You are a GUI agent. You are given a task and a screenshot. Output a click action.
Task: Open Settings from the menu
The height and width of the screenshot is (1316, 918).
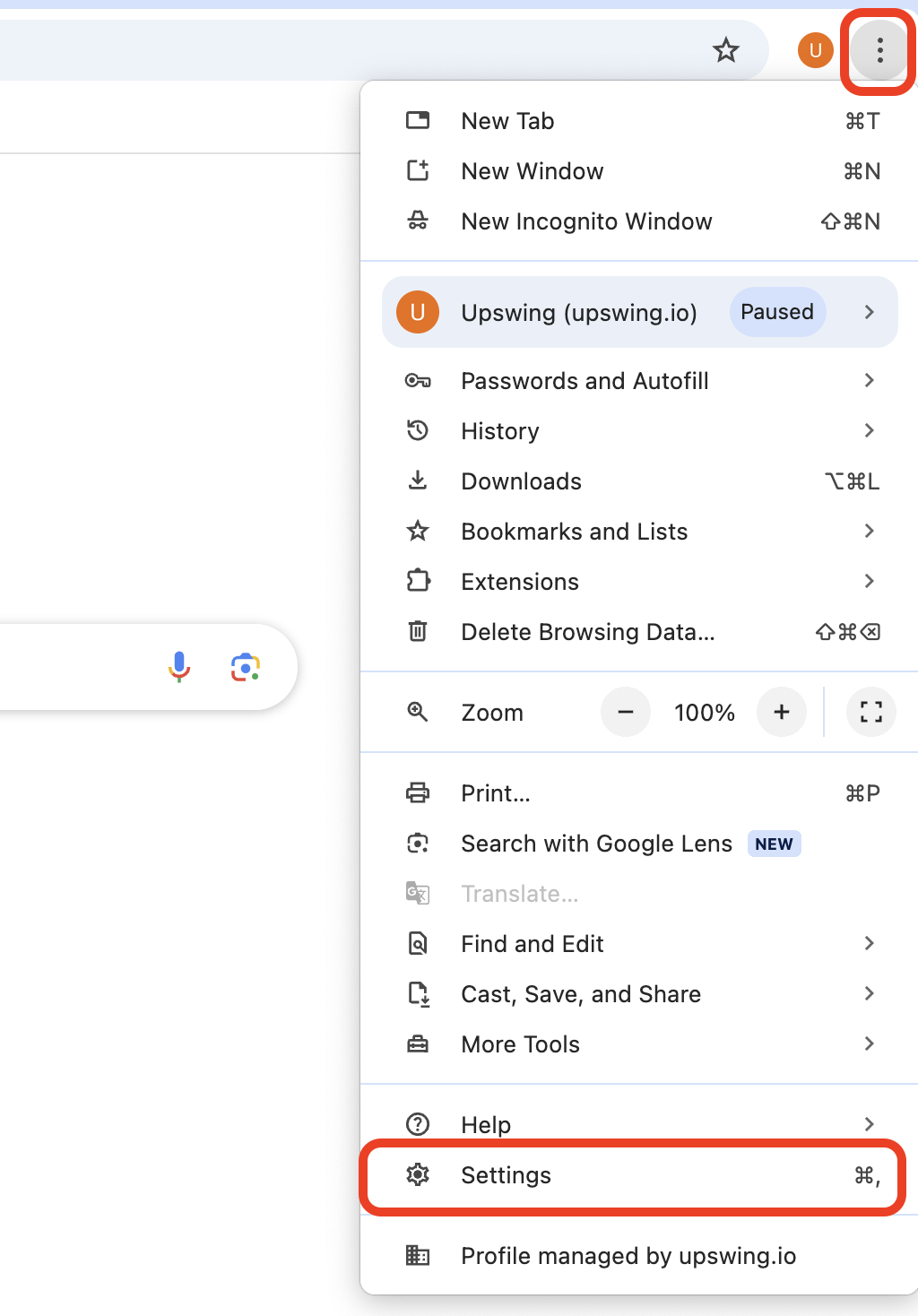click(x=639, y=1174)
